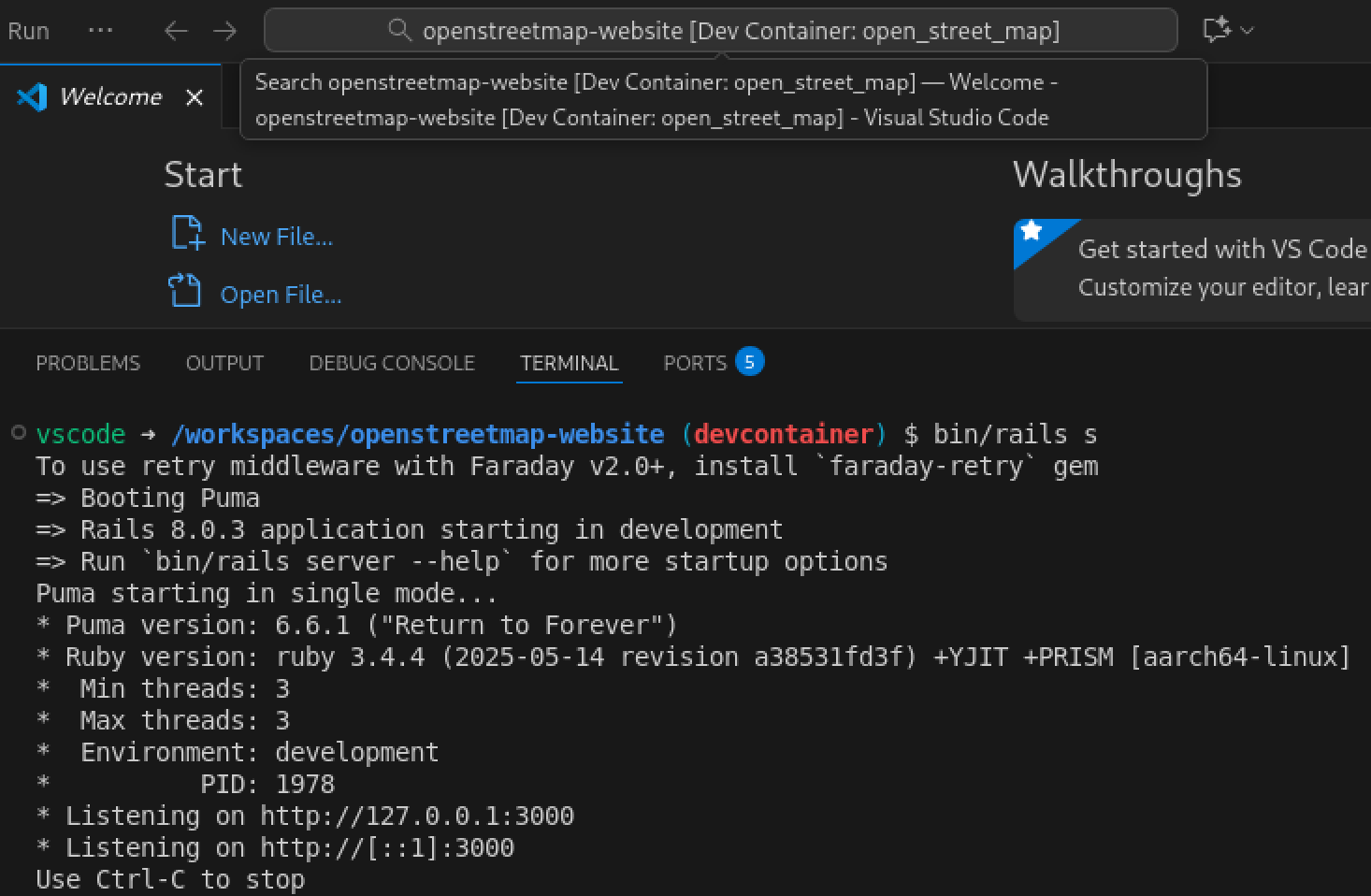This screenshot has width=1371, height=896.
Task: Expand the chevron next to the Copilot icon
Action: pyautogui.click(x=1248, y=31)
